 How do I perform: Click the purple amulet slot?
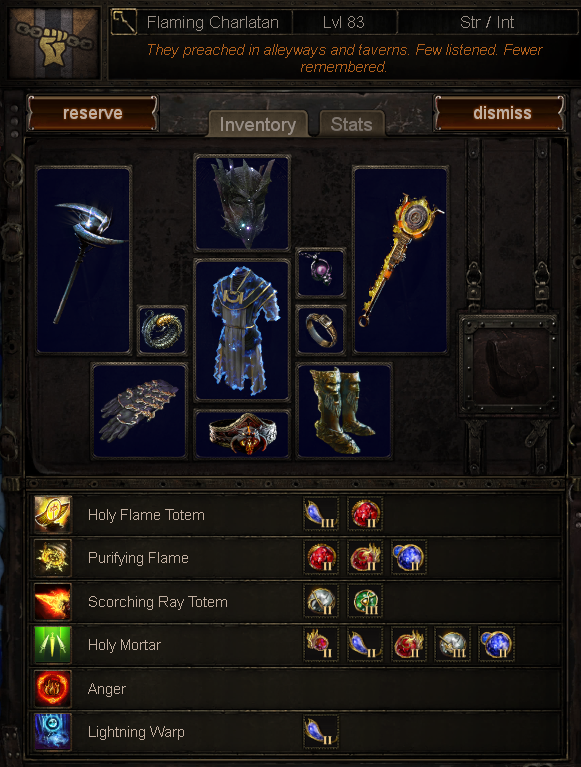[321, 273]
